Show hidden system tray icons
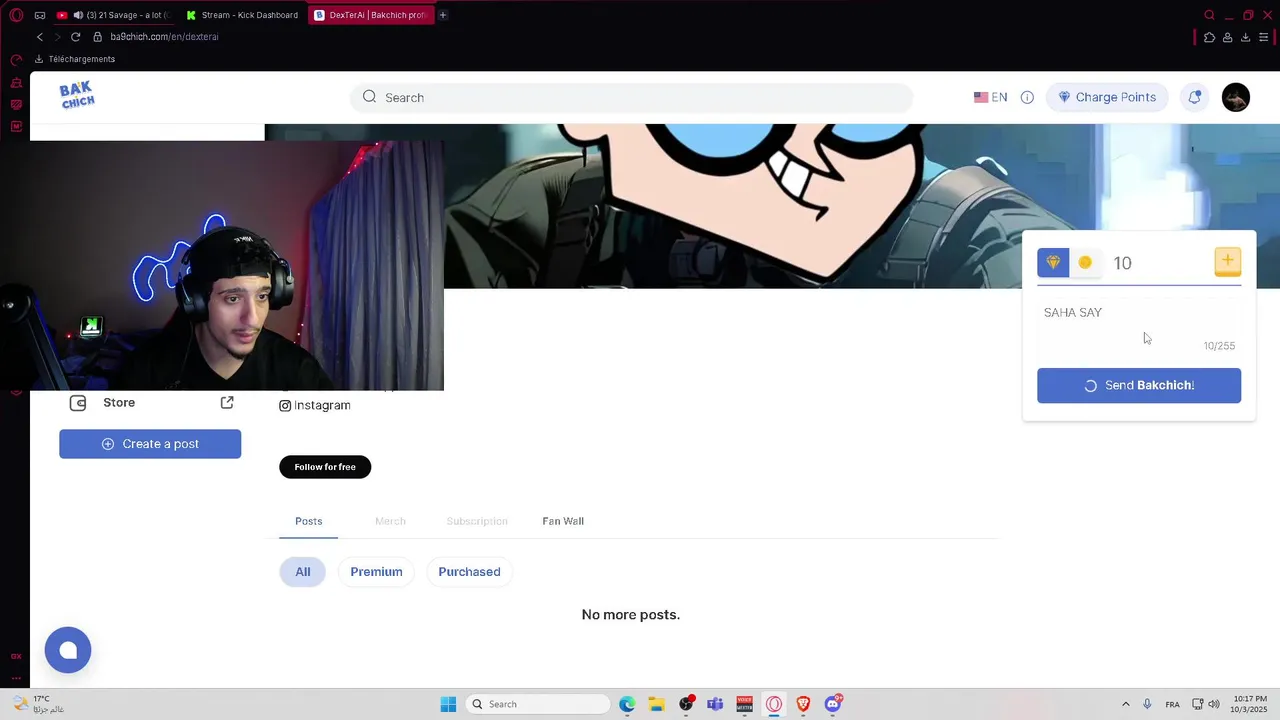1280x720 pixels. (1125, 704)
